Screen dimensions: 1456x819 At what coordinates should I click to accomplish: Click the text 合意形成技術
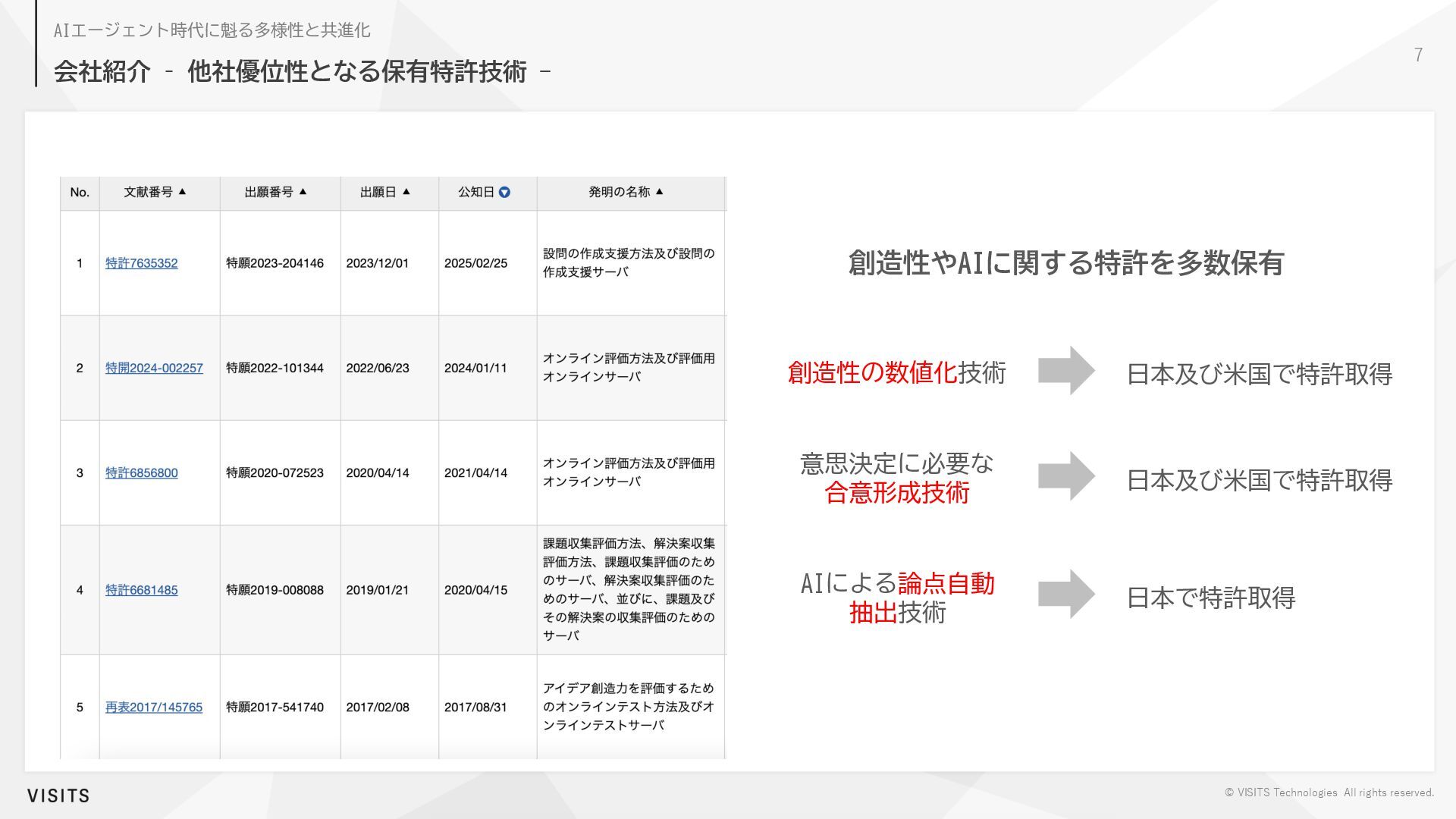point(897,493)
